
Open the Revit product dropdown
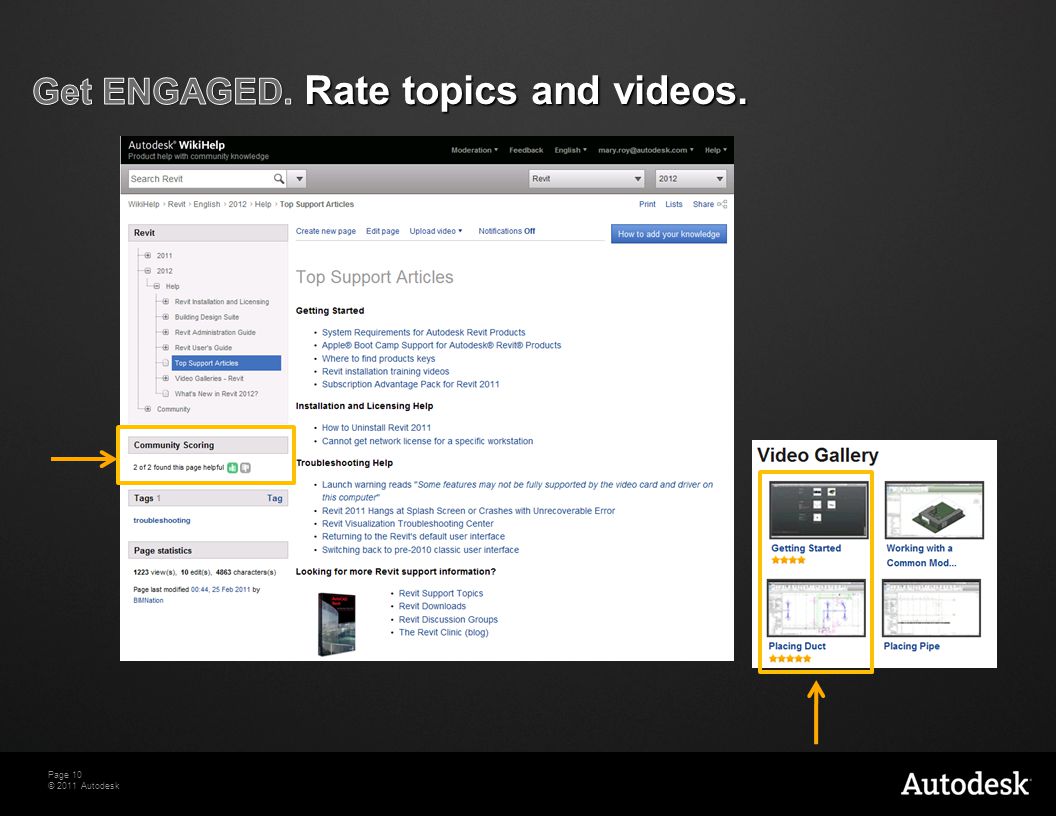point(587,178)
